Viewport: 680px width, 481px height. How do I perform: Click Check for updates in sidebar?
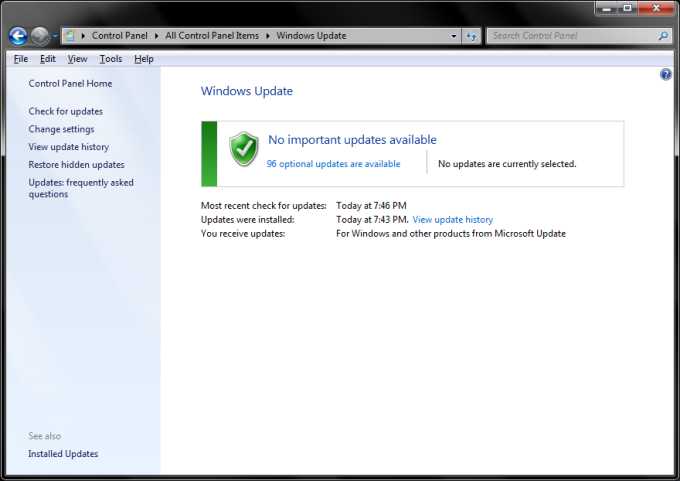65,111
